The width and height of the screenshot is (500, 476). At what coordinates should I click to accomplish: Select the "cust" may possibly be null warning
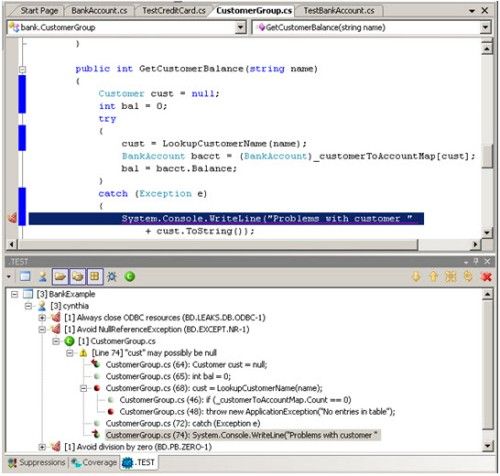click(154, 353)
